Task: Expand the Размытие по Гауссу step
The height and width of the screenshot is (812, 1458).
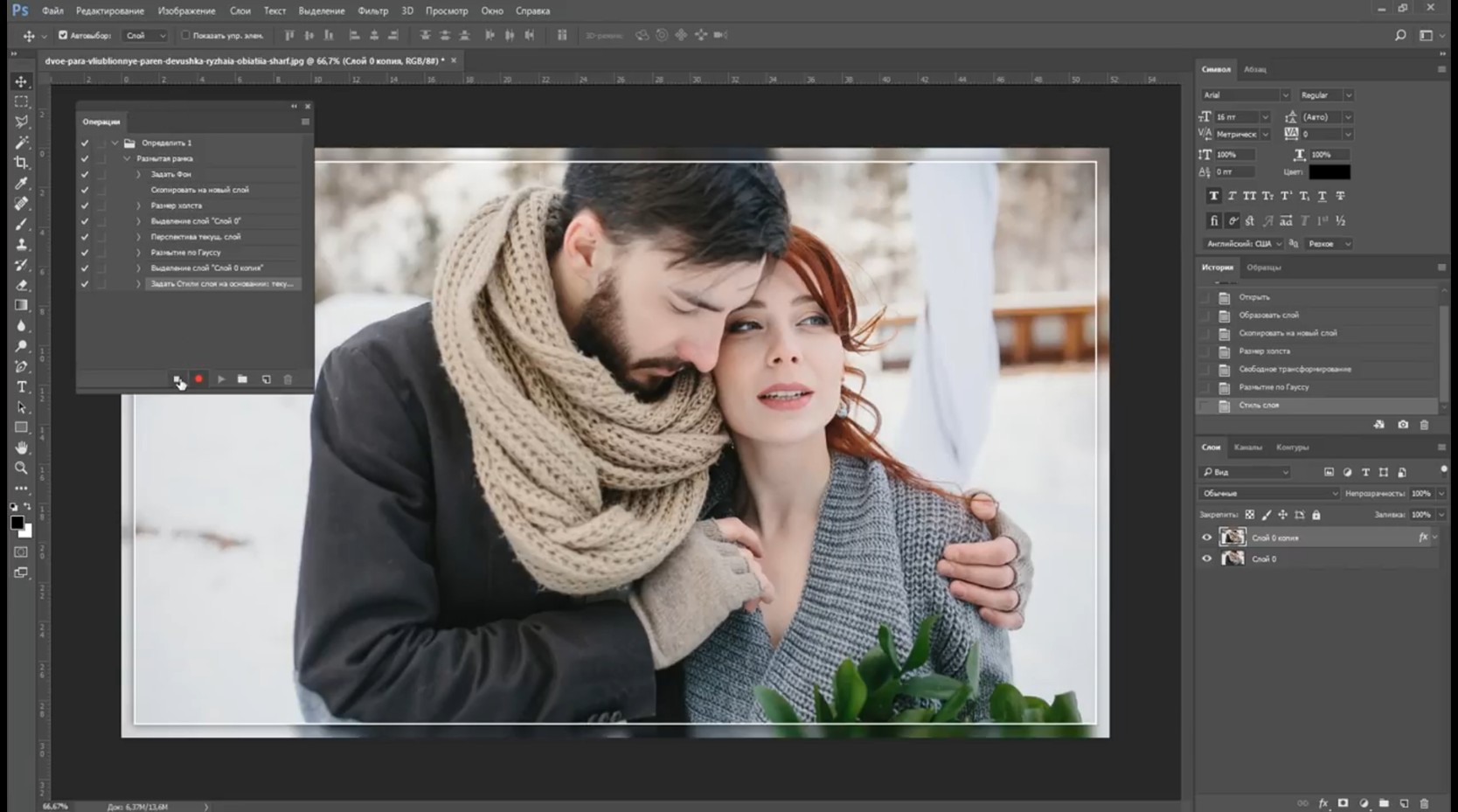Action: pos(138,253)
